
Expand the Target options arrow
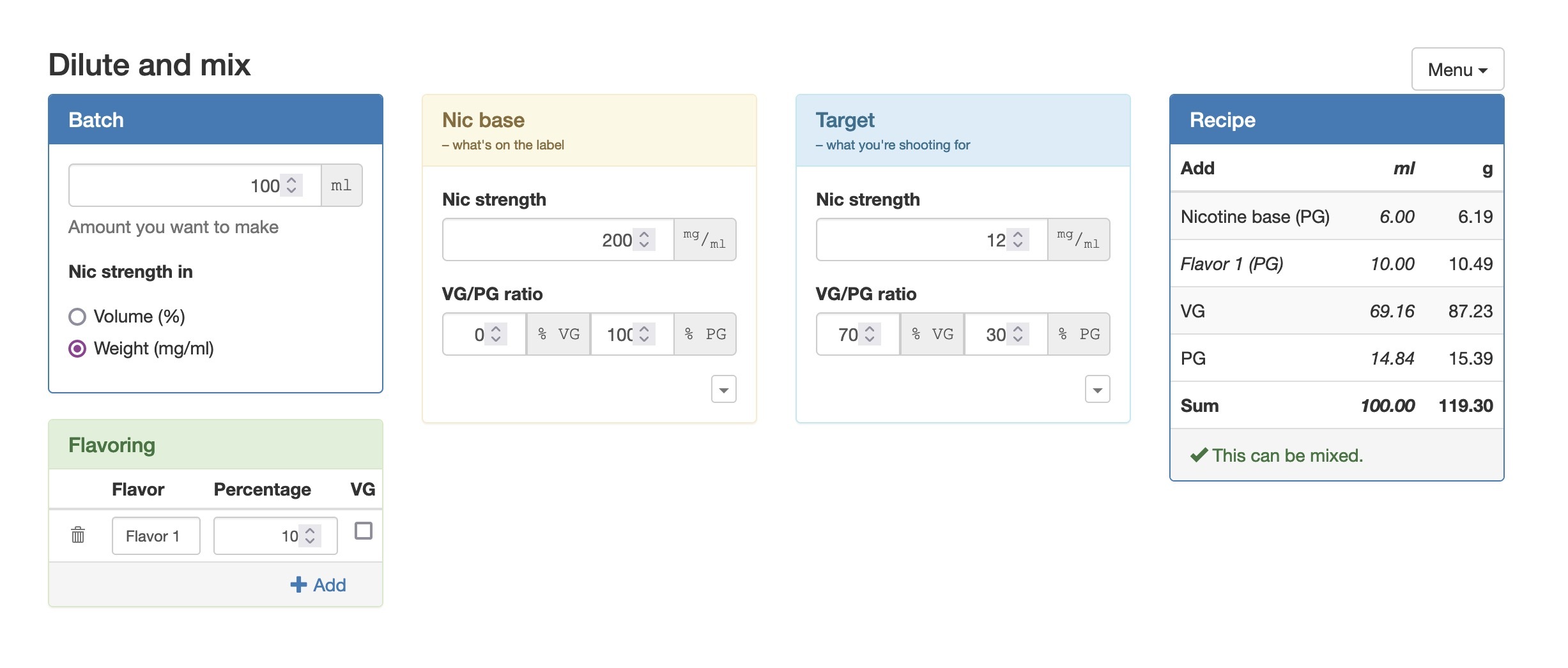pos(1097,390)
